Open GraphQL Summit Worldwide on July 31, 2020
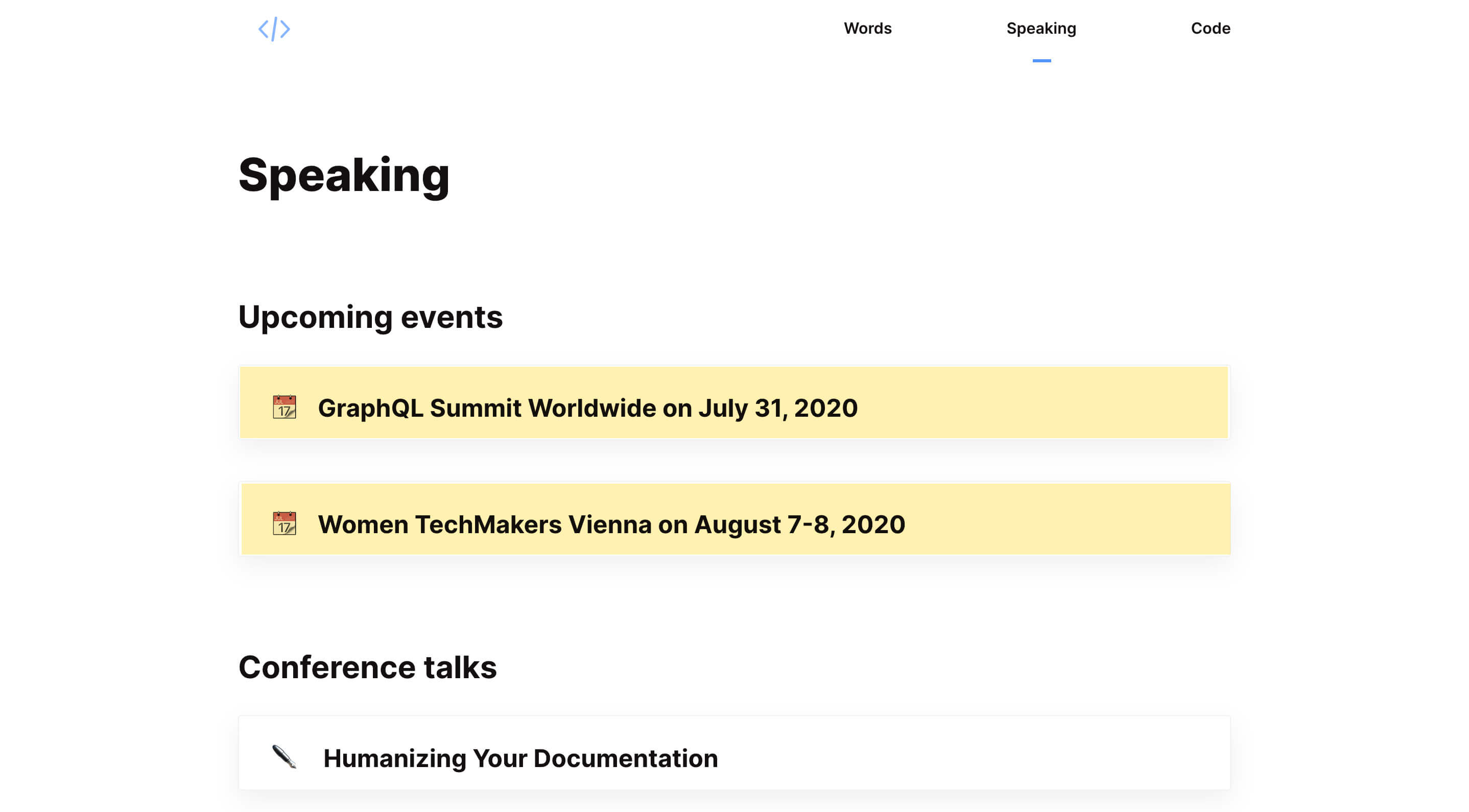The width and height of the screenshot is (1469, 812). coord(734,402)
